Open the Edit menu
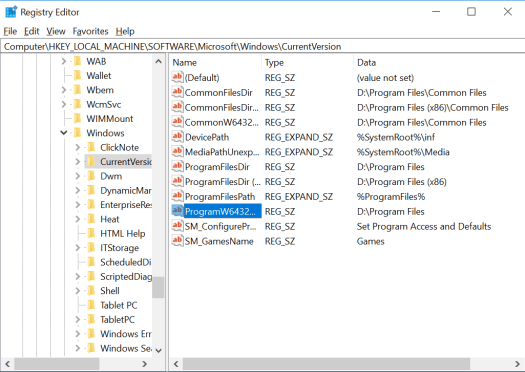The width and height of the screenshot is (525, 372). point(31,31)
